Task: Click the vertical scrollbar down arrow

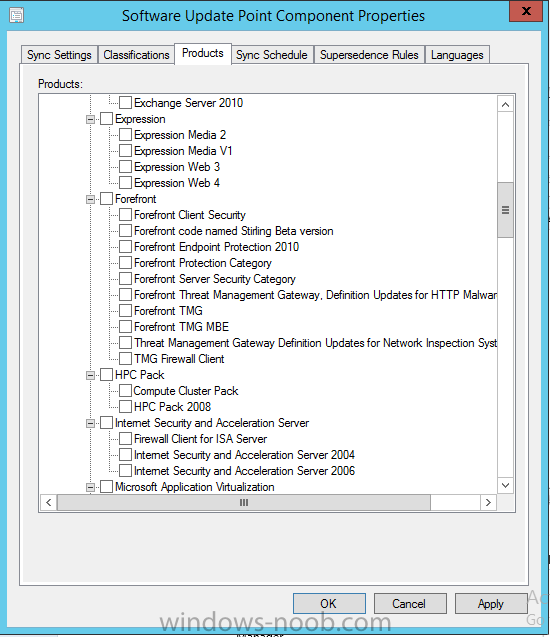Action: pos(505,485)
